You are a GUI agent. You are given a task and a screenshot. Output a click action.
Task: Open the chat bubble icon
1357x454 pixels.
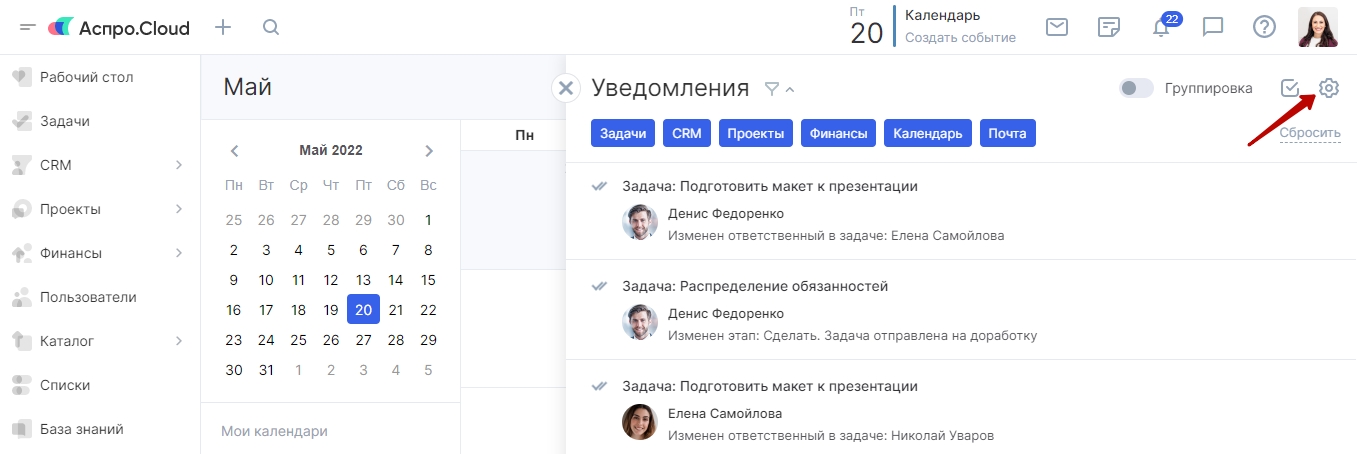pos(1213,27)
